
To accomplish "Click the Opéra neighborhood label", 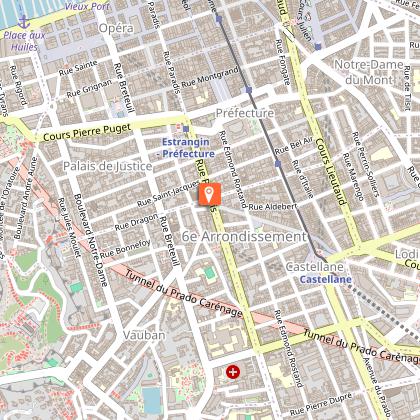I will coord(116,28).
